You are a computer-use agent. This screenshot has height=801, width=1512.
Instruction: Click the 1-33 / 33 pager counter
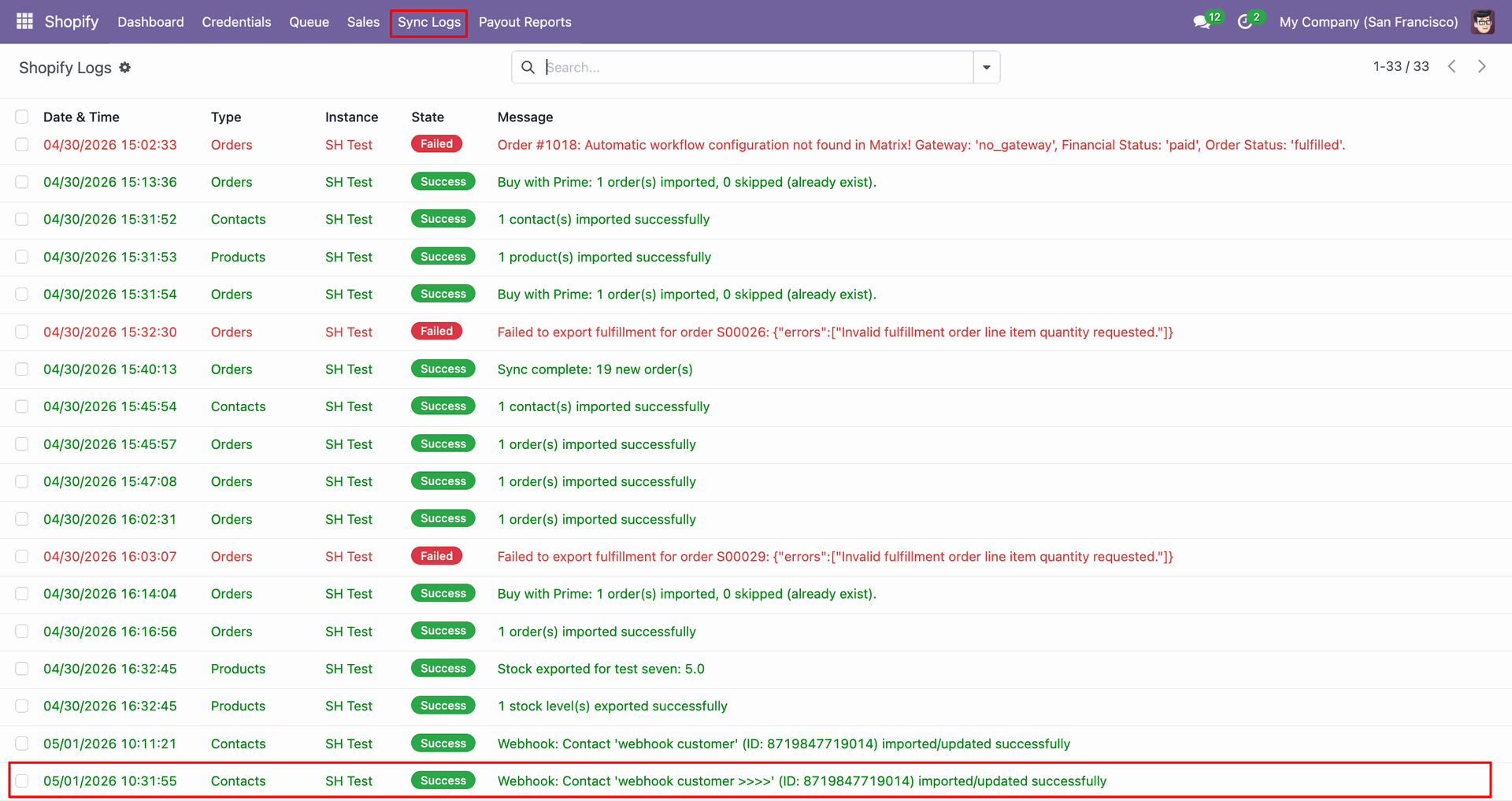(1401, 66)
